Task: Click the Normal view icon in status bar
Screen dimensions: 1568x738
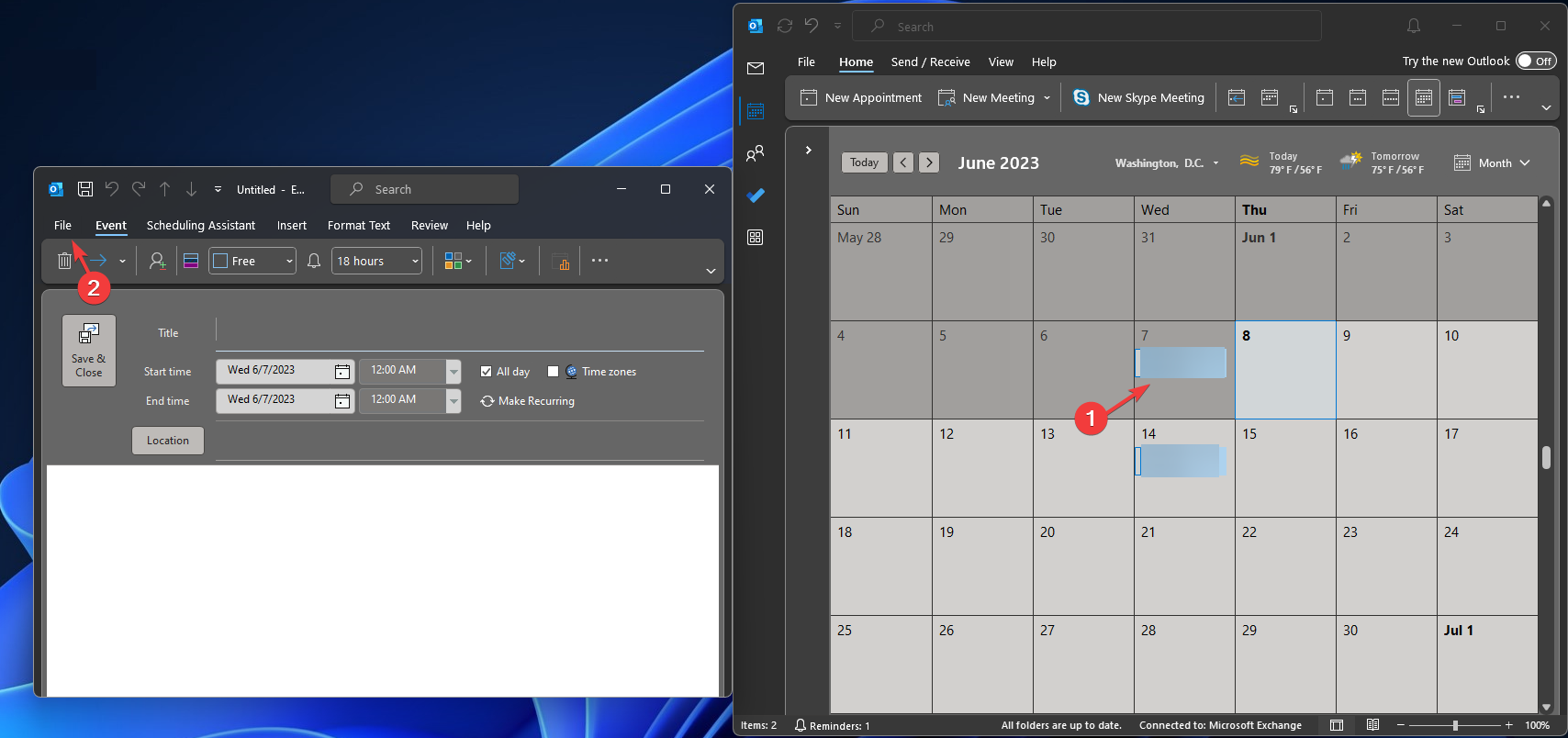Action: coord(1337,725)
